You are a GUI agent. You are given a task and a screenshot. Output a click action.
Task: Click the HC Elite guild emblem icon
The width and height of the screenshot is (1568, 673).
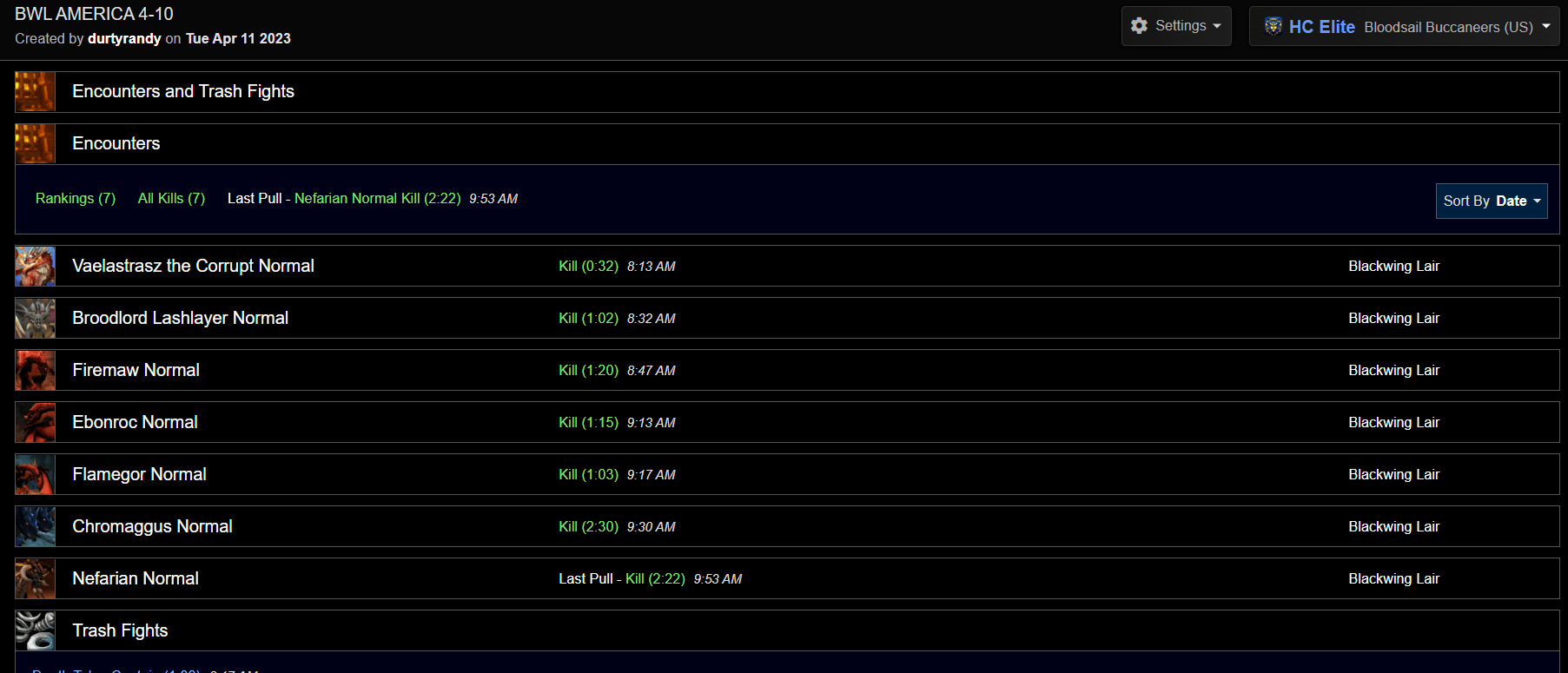1274,26
